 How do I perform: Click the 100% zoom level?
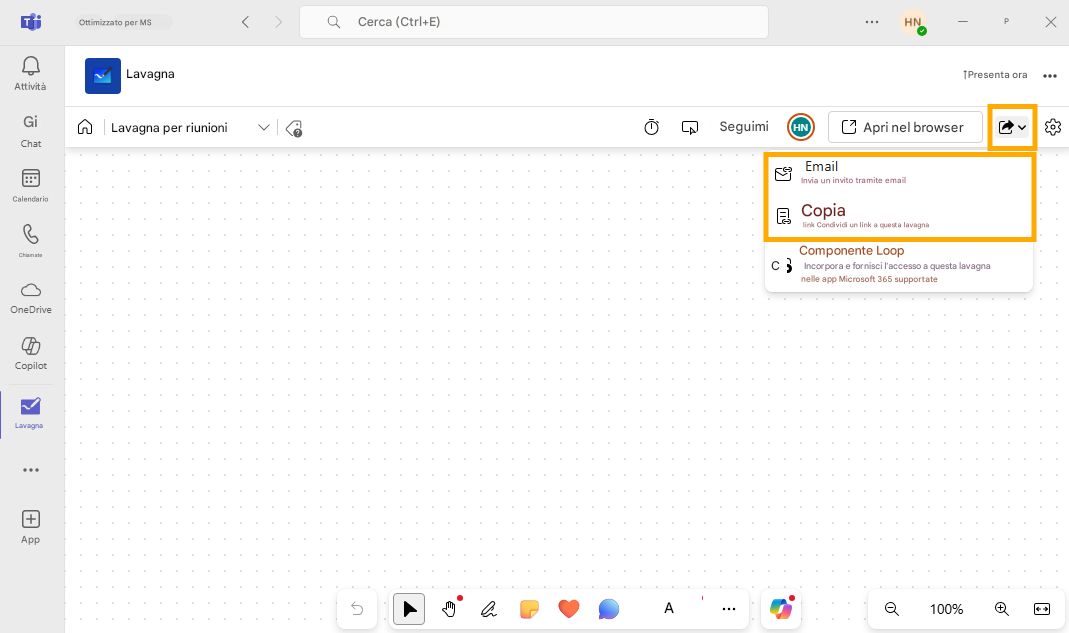946,609
